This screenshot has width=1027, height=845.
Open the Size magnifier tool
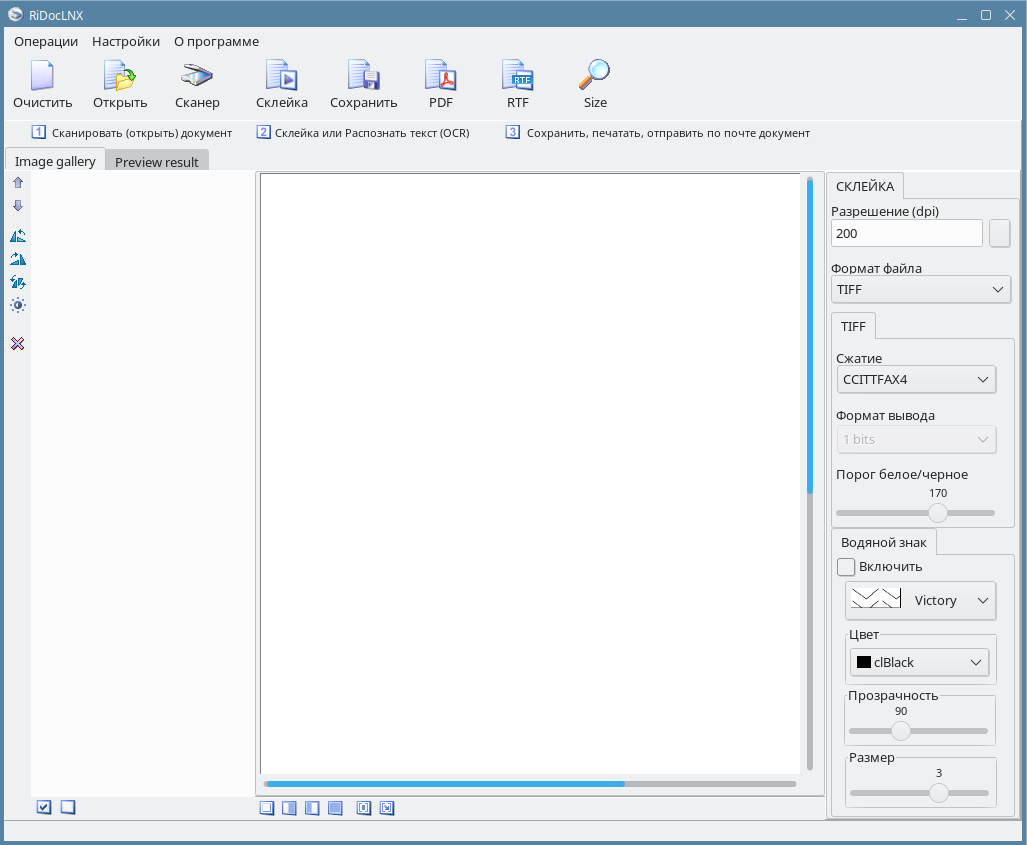point(595,84)
